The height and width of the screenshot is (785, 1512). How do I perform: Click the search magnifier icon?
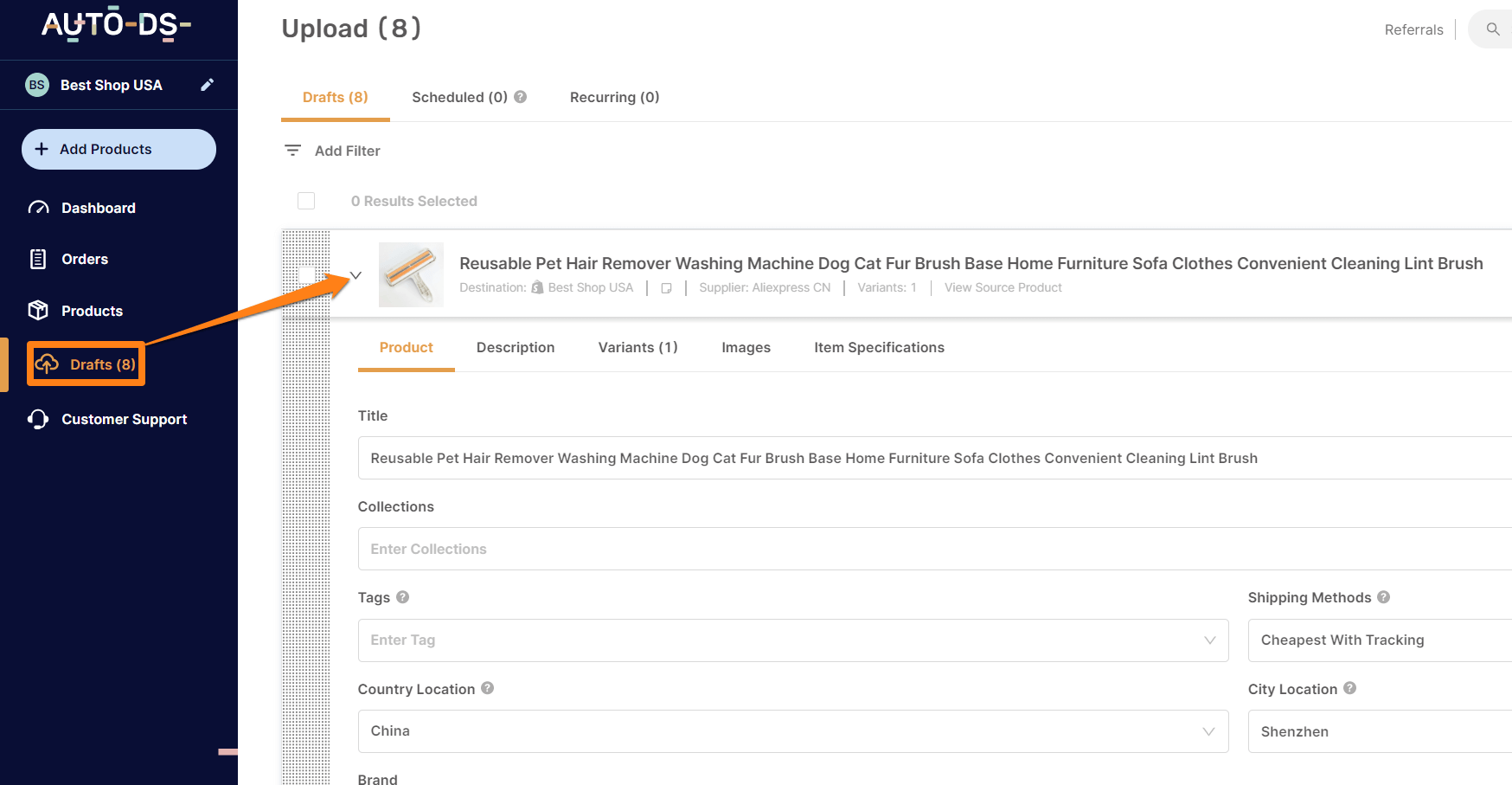[x=1493, y=29]
